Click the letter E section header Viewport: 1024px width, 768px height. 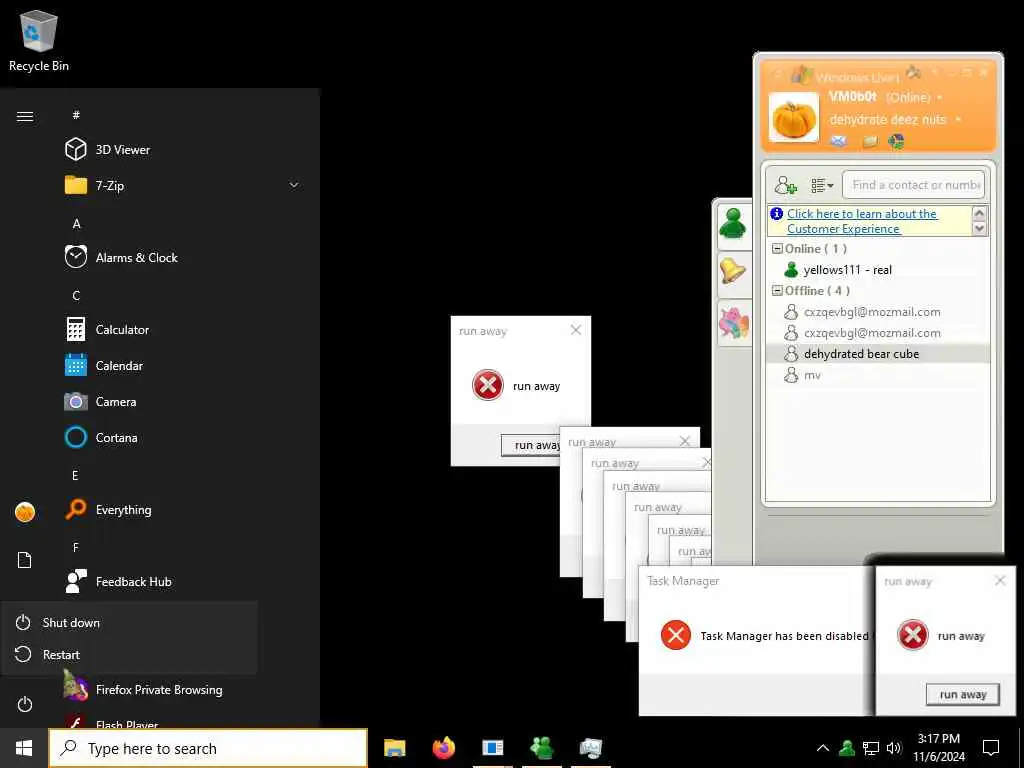(75, 475)
